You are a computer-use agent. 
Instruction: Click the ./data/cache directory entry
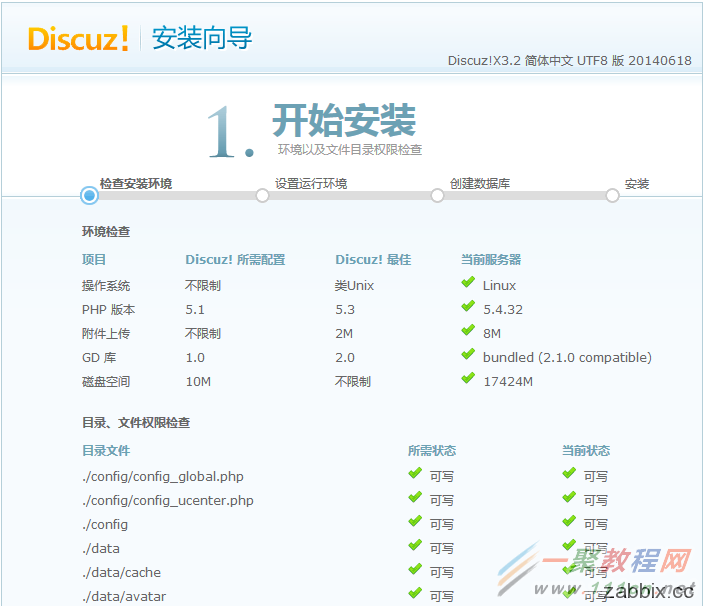[122, 573]
